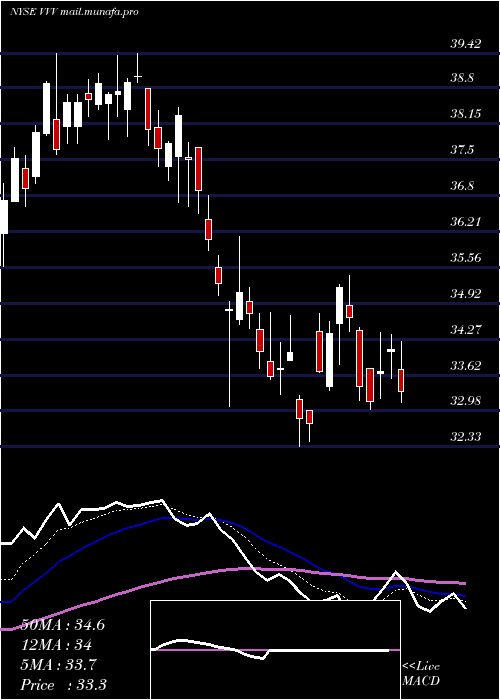Click the 50MA : 34.6 reading

pyautogui.click(x=63, y=625)
